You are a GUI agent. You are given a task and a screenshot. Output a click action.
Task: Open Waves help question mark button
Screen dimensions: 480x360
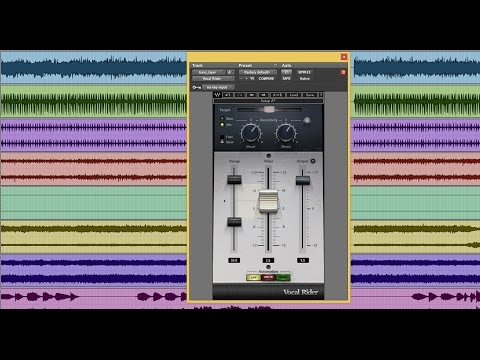(x=321, y=95)
